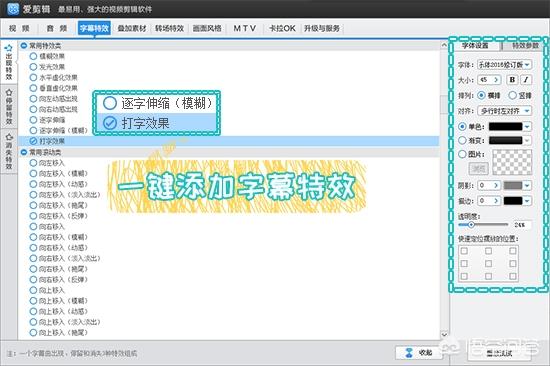Switch to the 特效参数 panel tab
This screenshot has width=550, height=366.
(524, 46)
